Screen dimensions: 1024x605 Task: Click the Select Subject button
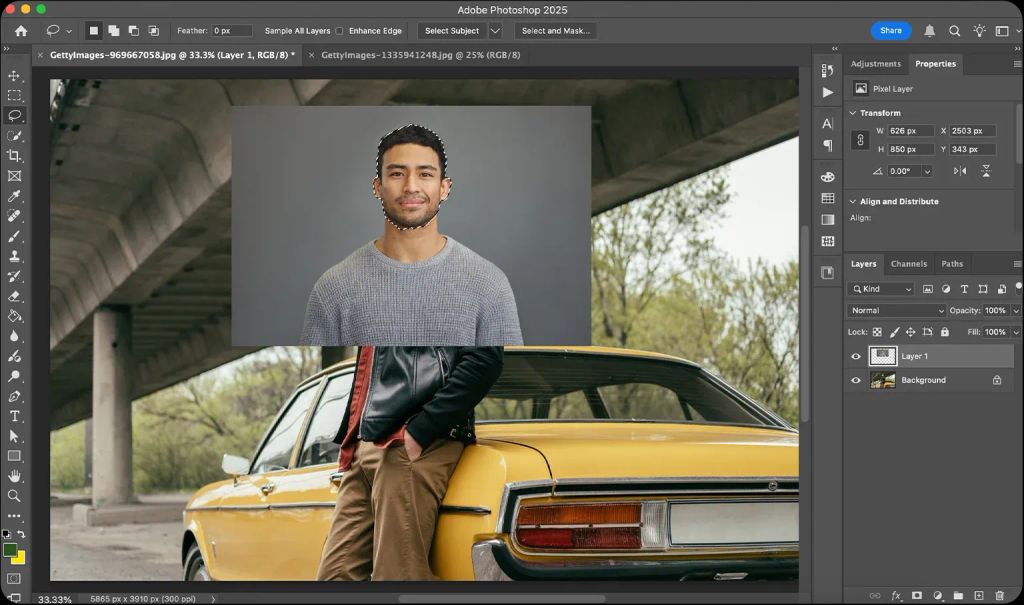(452, 31)
